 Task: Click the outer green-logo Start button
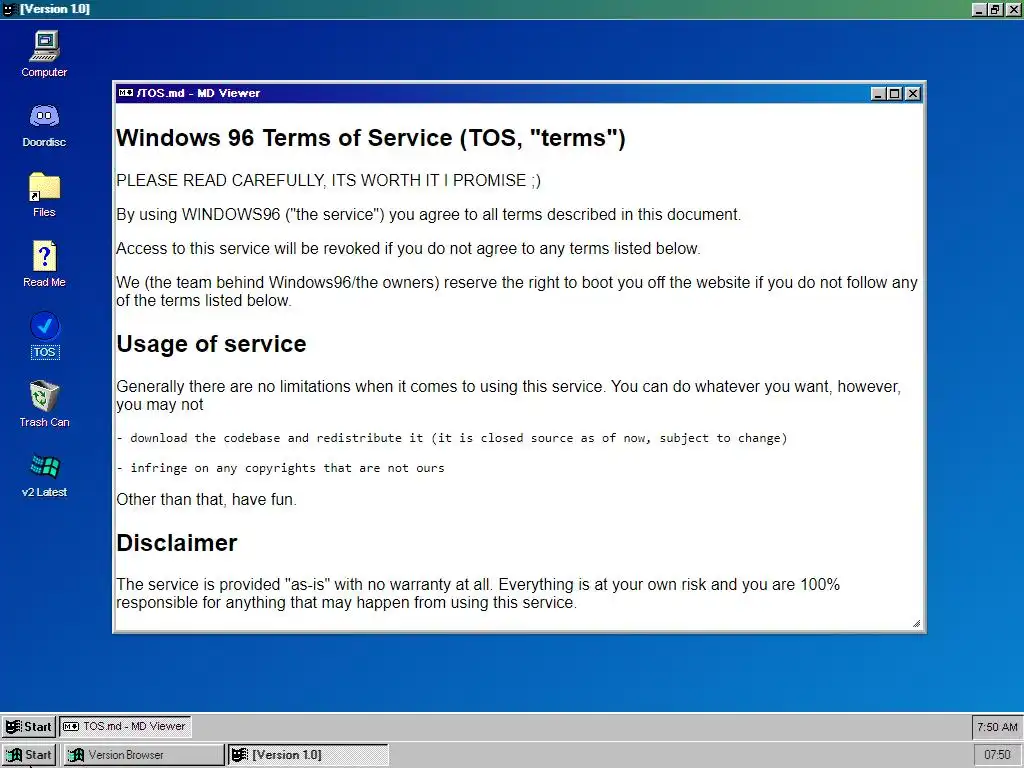(29, 755)
